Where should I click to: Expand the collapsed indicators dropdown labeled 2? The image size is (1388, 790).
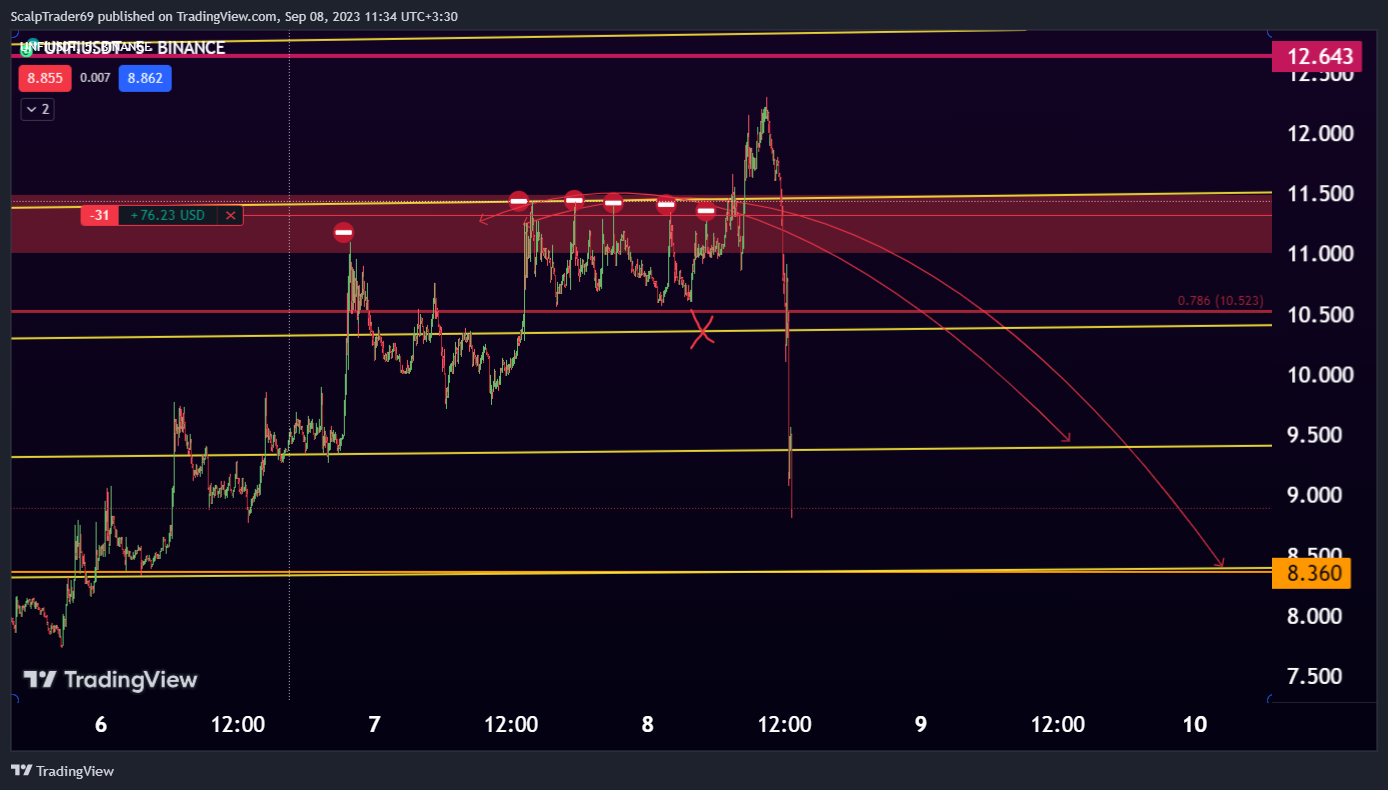(x=38, y=109)
